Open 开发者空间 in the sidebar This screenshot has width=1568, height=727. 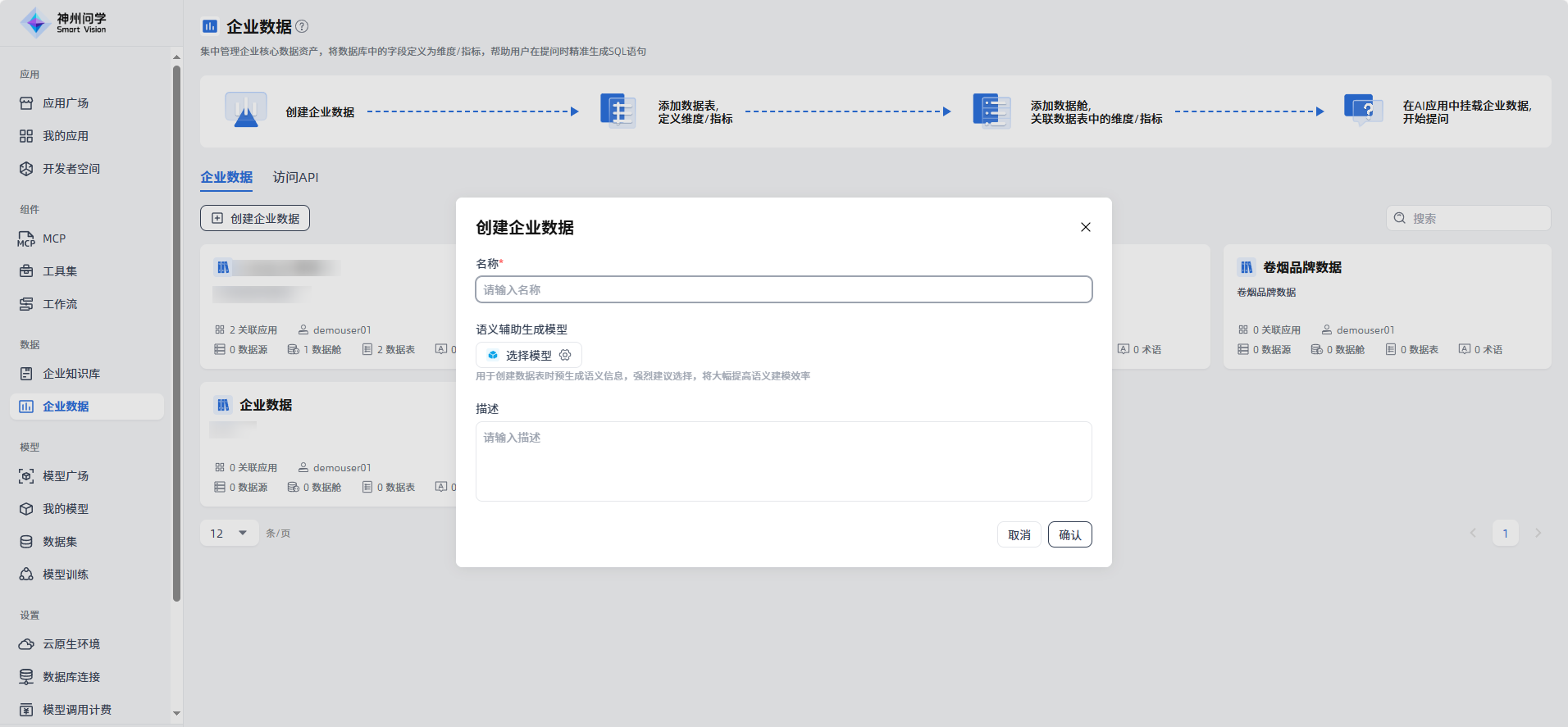point(71,169)
